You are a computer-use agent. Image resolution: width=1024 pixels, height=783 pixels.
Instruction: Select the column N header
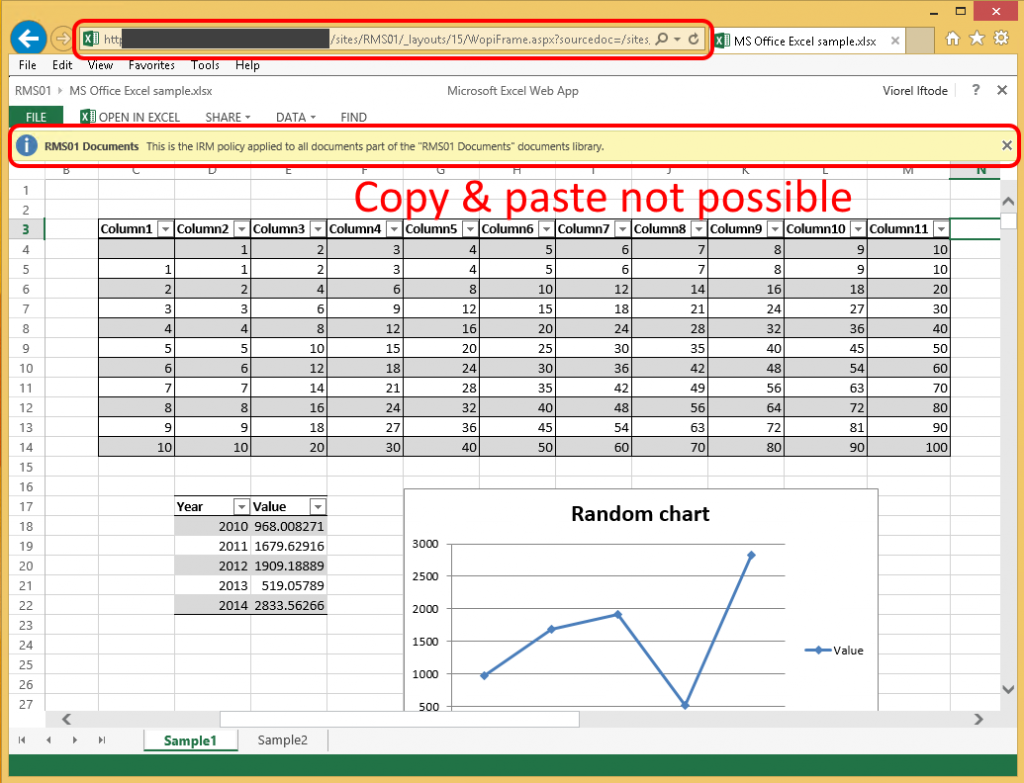pos(980,170)
